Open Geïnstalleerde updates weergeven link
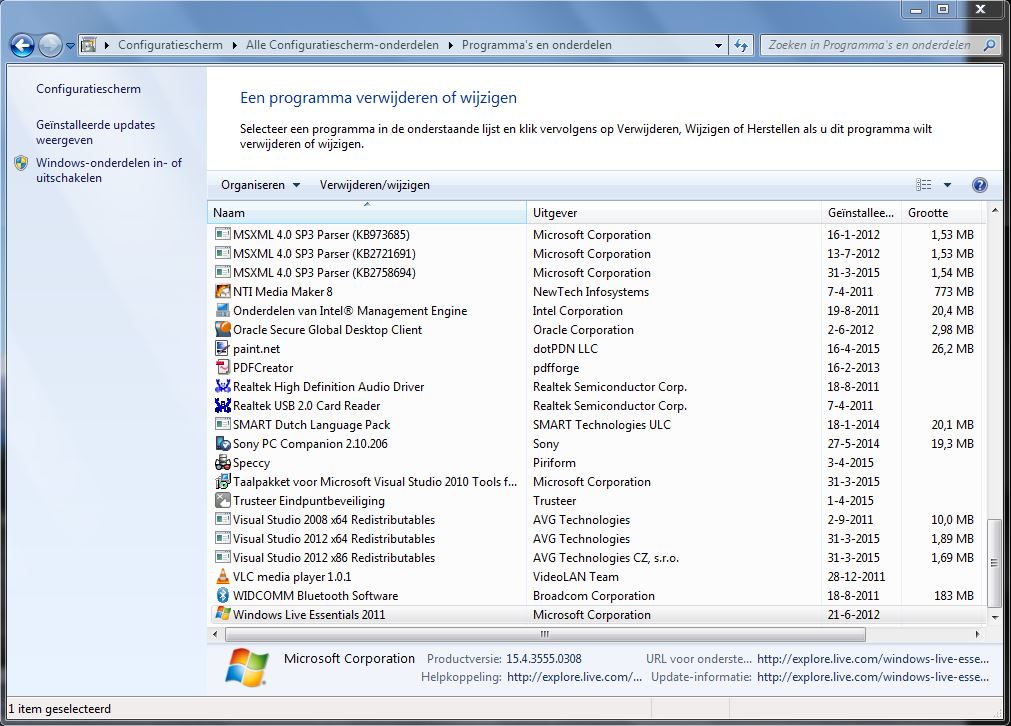This screenshot has width=1011, height=726. tap(95, 132)
